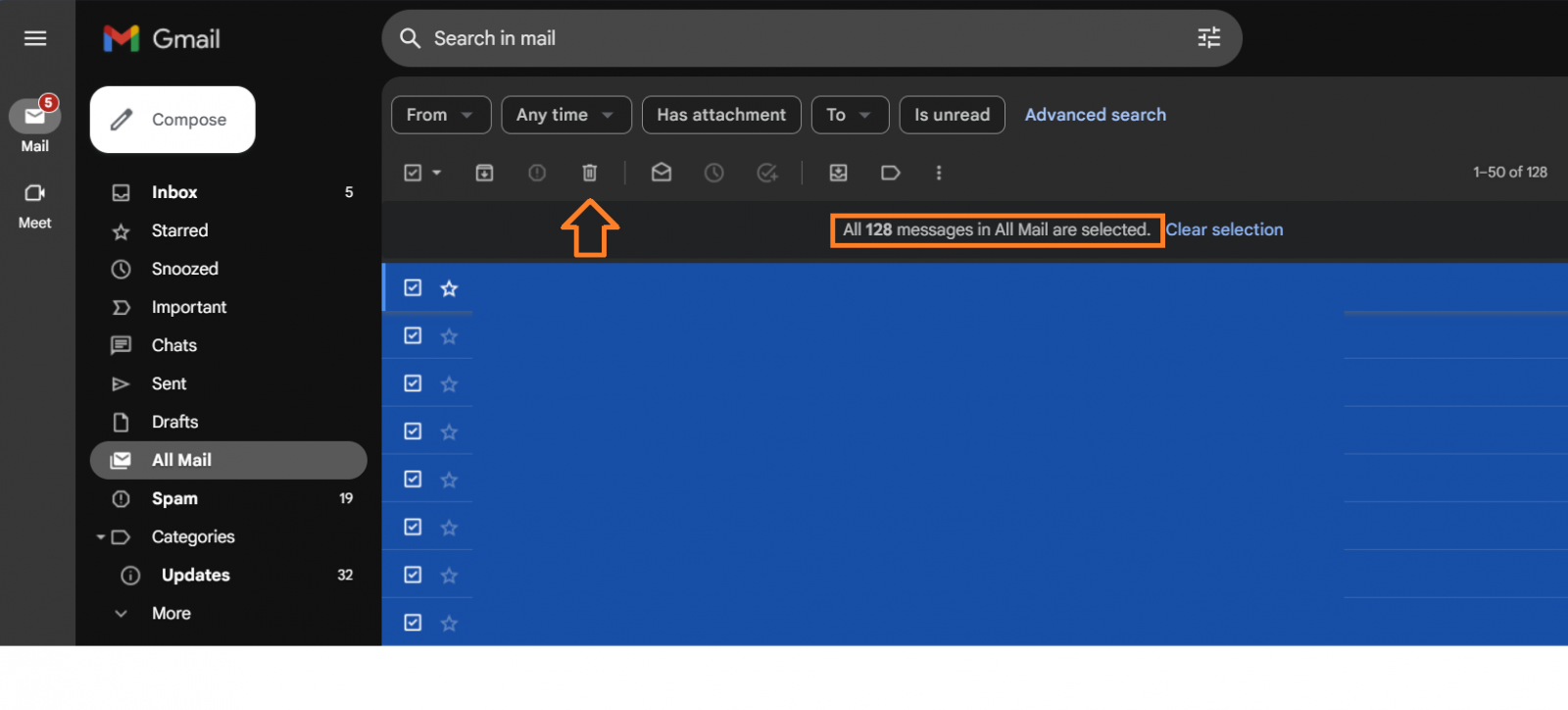Click the Labels tag icon
The image size is (1568, 710).
coord(890,173)
